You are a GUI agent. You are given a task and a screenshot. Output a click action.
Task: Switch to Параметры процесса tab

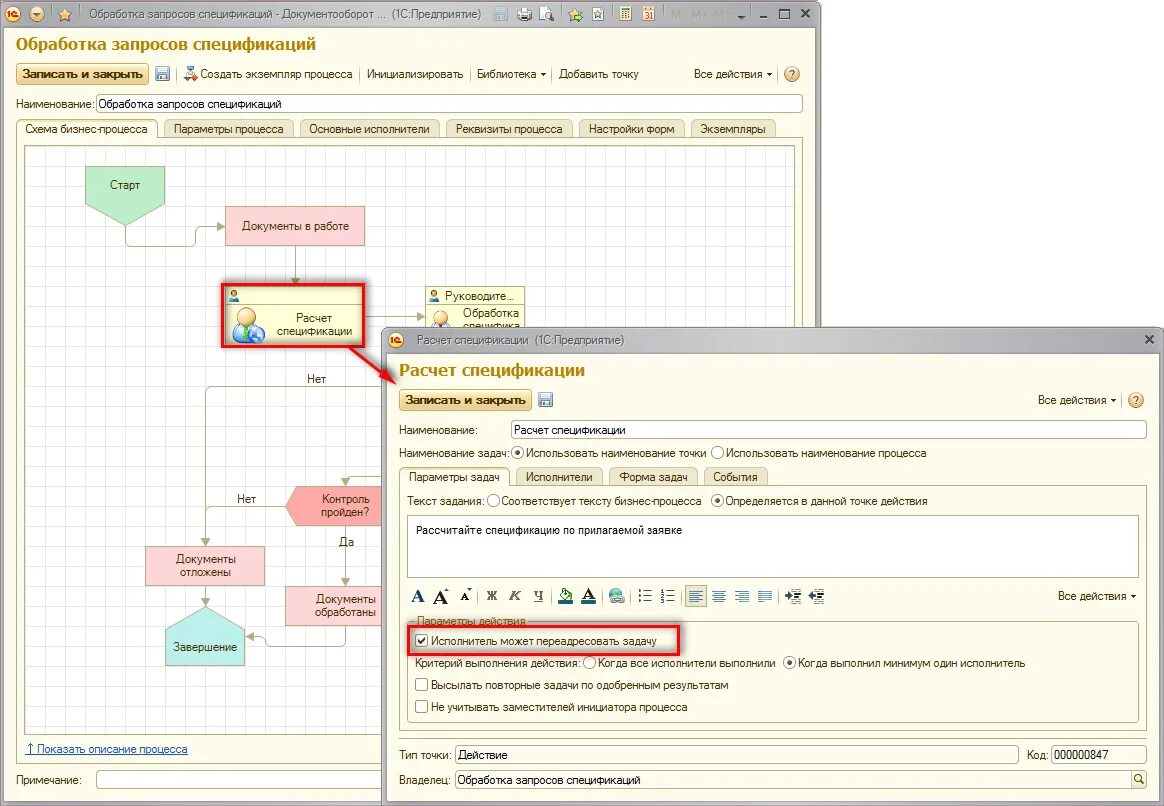pyautogui.click(x=229, y=129)
